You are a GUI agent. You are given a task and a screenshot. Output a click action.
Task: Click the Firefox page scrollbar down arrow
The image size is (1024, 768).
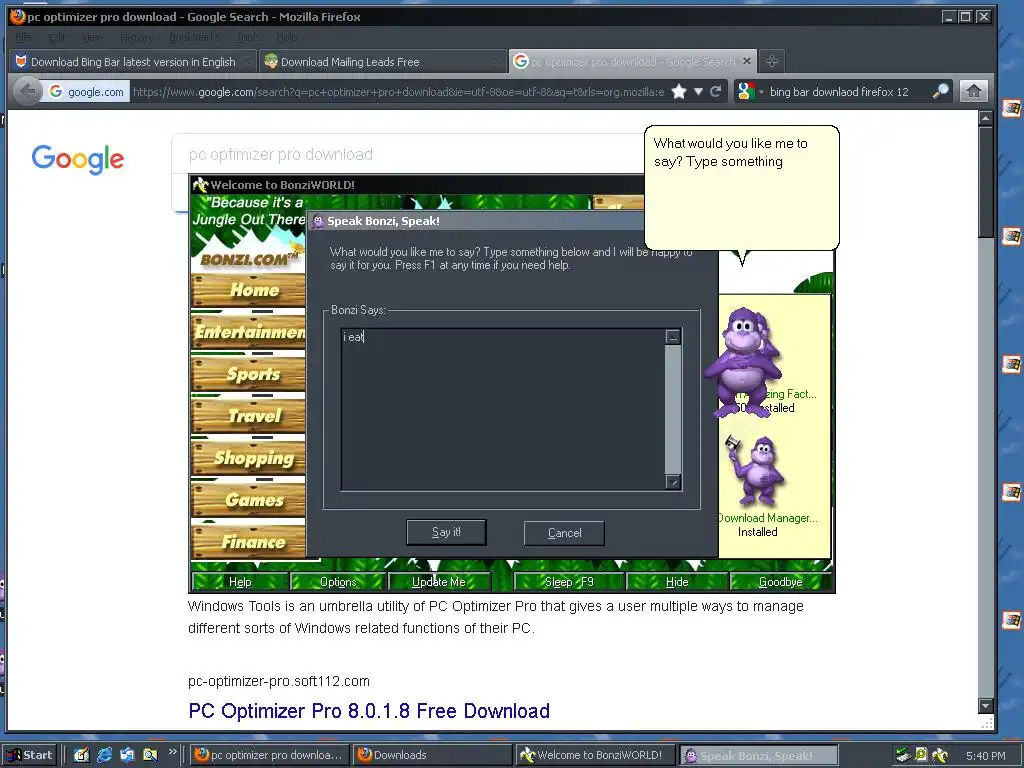pyautogui.click(x=985, y=706)
